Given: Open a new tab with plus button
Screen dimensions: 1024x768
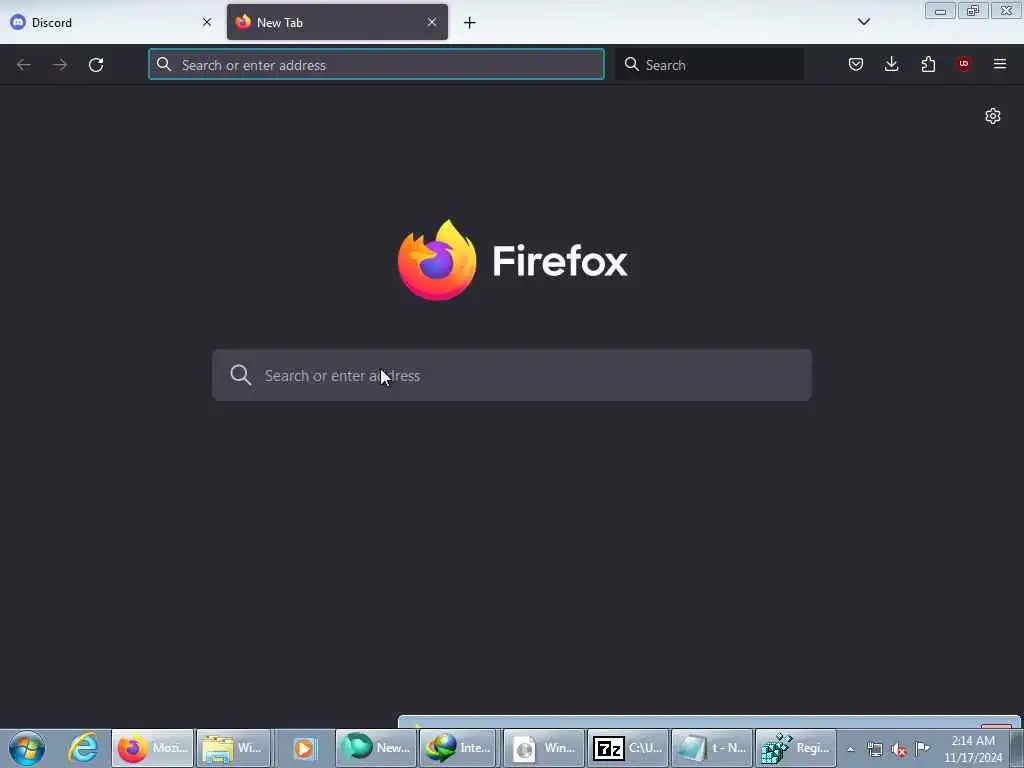Looking at the screenshot, I should 470,23.
